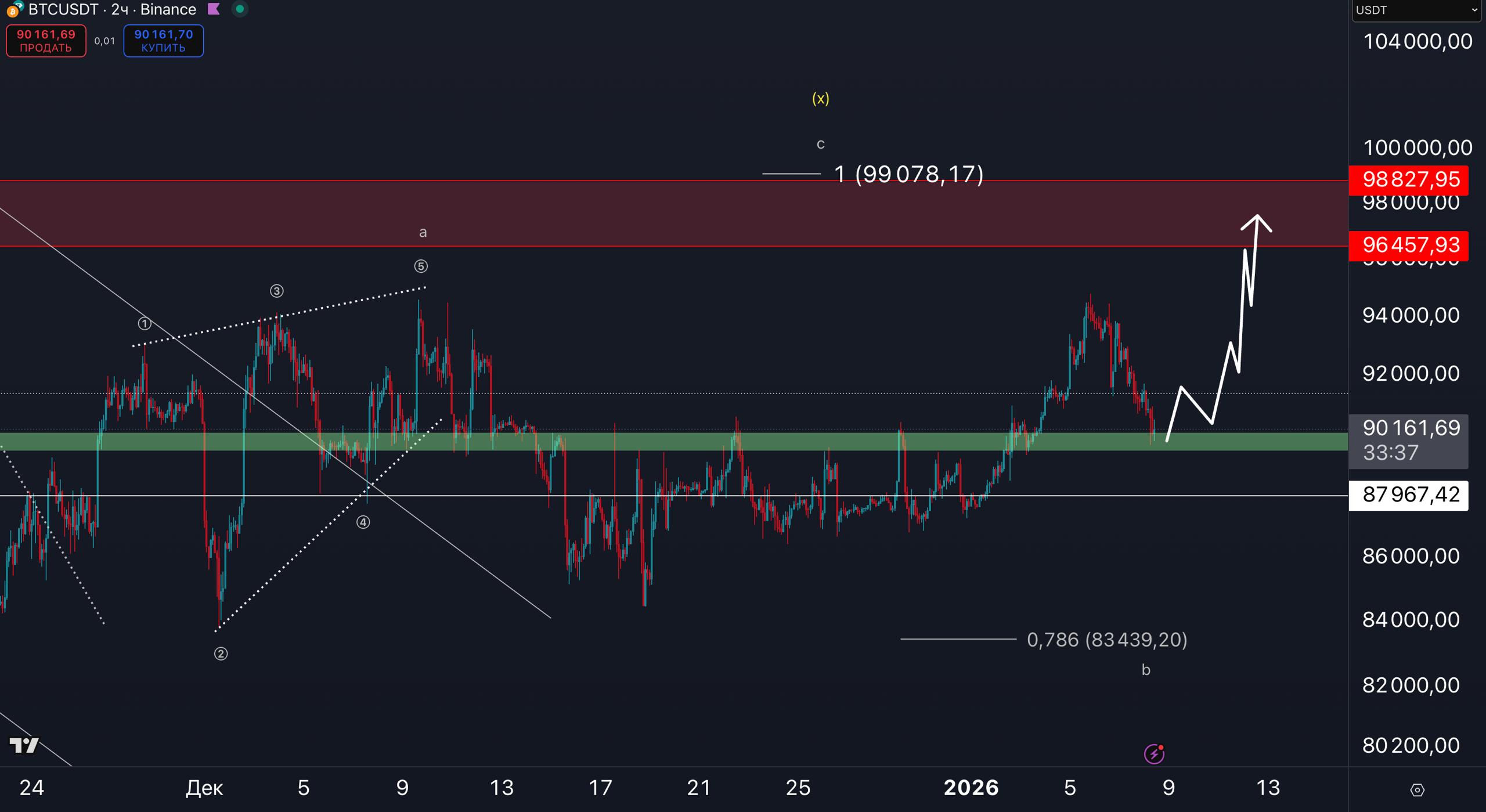Select the yellow (x) wave label
This screenshot has width=1486, height=812.
820,99
